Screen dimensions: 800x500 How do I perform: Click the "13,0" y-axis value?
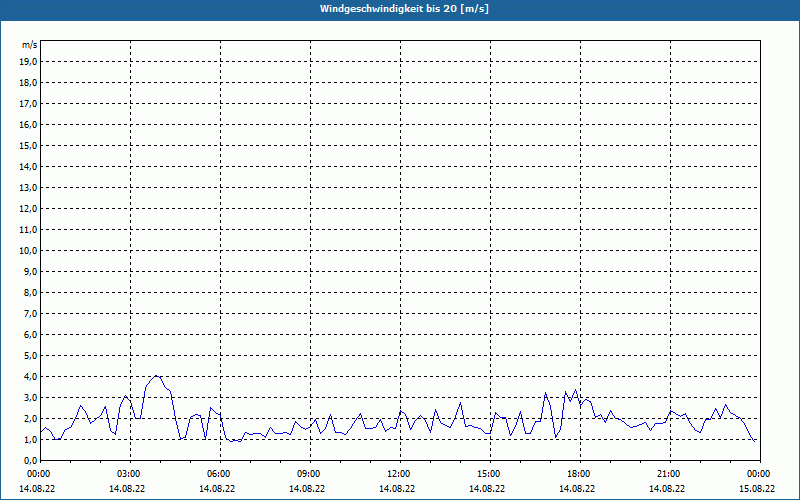click(x=29, y=187)
